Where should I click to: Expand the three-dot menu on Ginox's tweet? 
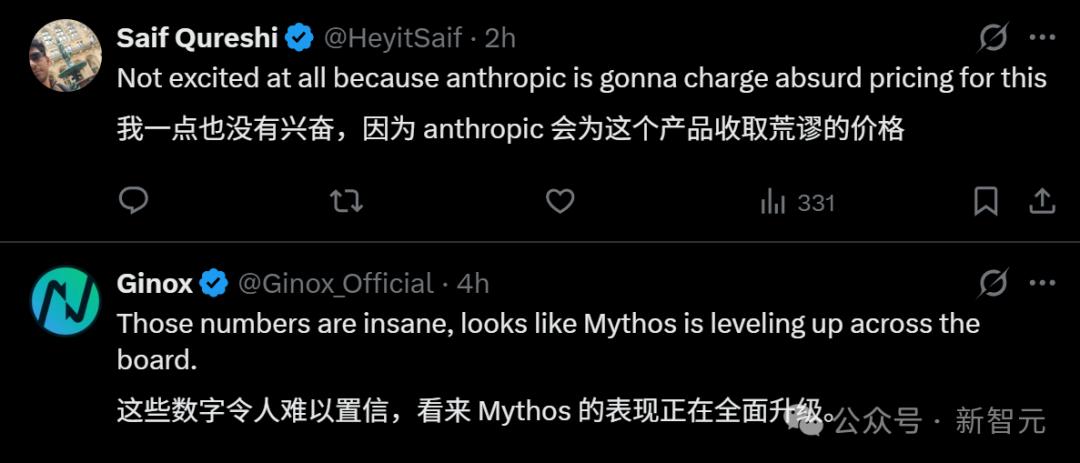[x=1042, y=284]
